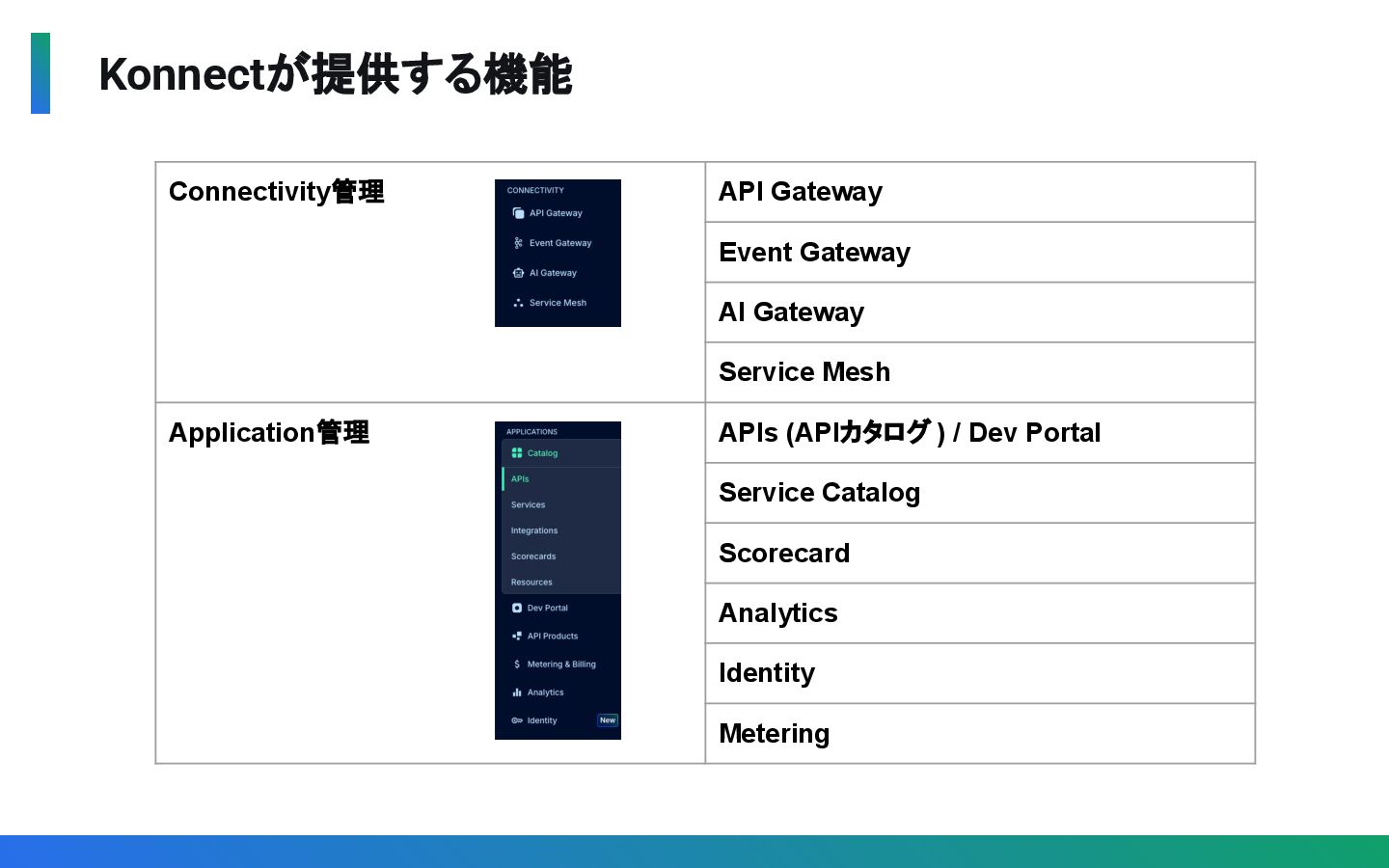Screen dimensions: 1389x868
Task: Click the 'Metering' table cell
Action: 980,734
